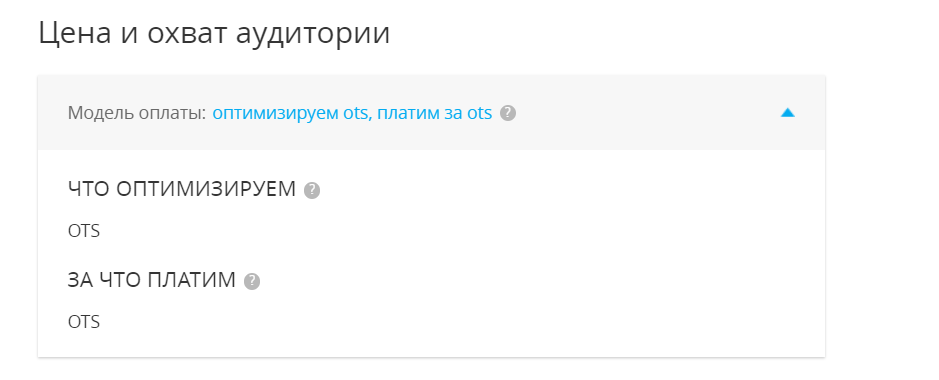This screenshot has width=939, height=380.
Task: Click 'платим за ots' part of the blue link
Action: pos(435,113)
